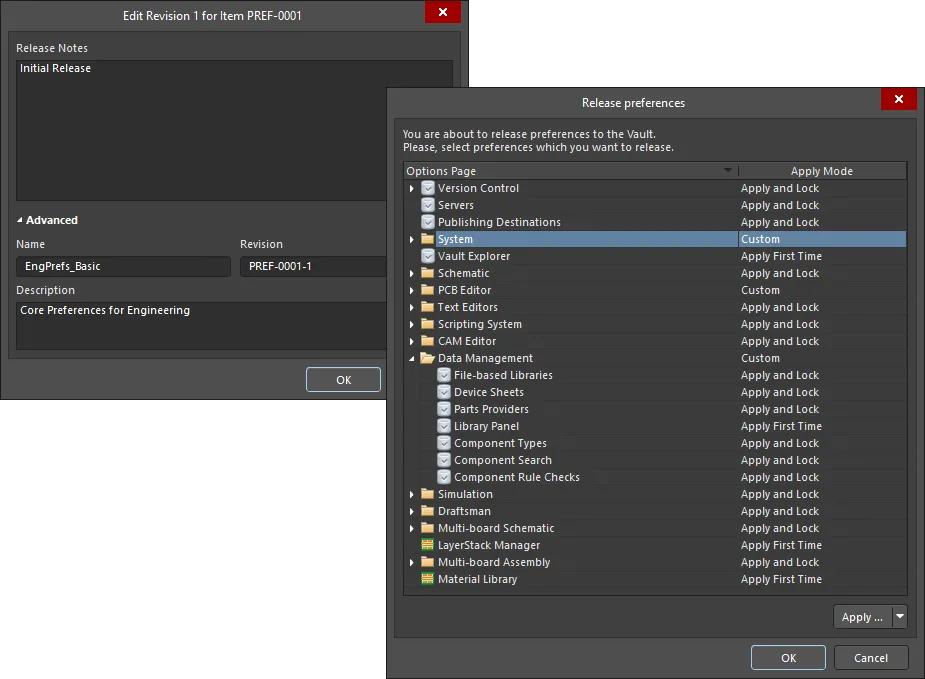Click the Servers page icon

(428, 205)
